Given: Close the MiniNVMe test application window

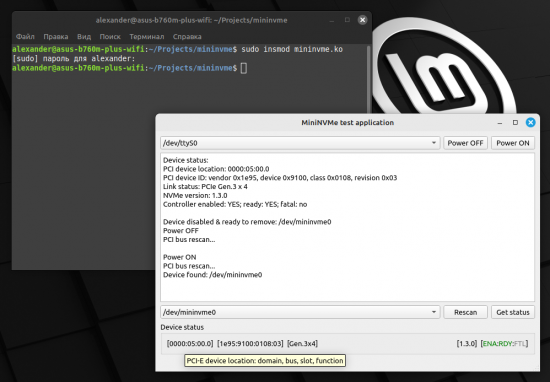Looking at the screenshot, I should (x=530, y=122).
